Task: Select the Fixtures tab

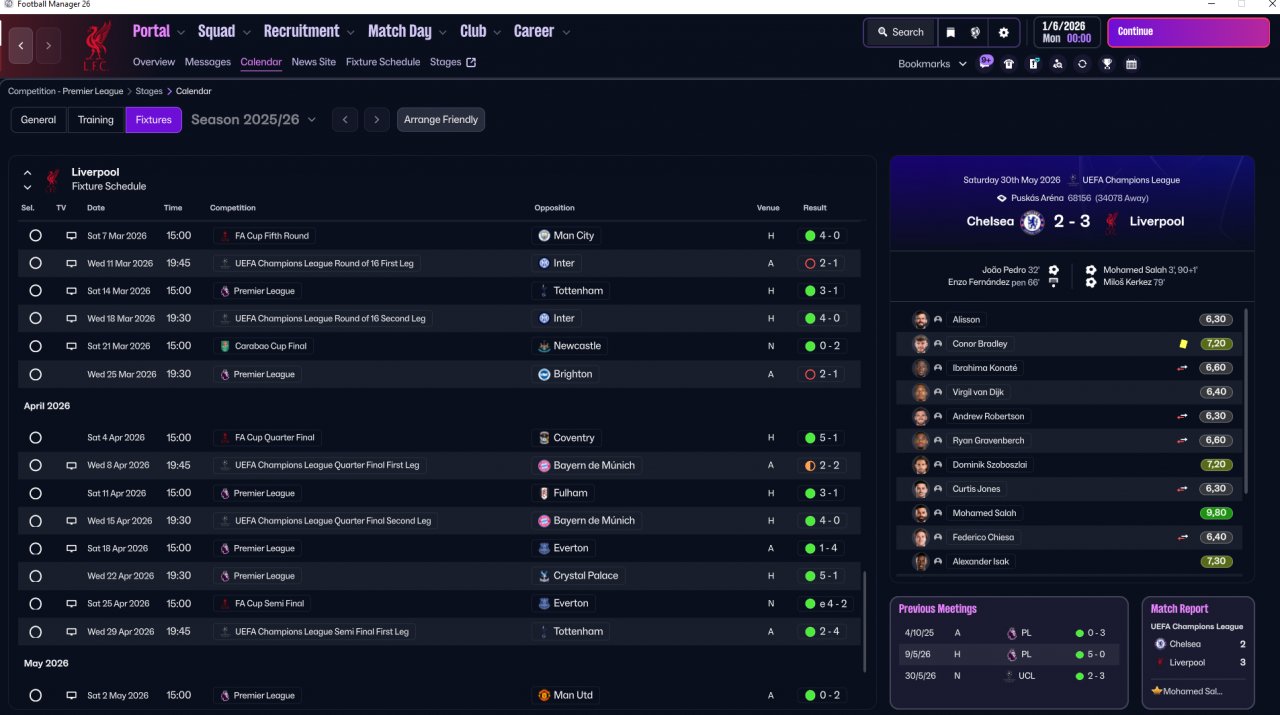Action: pyautogui.click(x=154, y=120)
